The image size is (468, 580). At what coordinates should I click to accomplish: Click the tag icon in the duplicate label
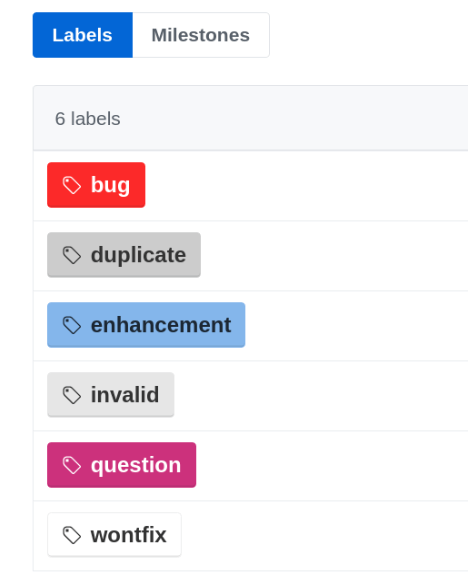tap(71, 255)
